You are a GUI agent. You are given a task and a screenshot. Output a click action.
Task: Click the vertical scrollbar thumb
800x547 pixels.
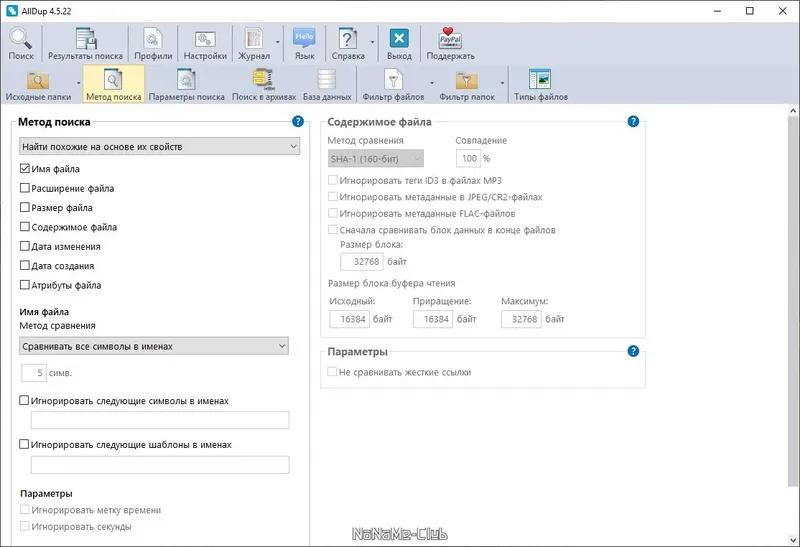tap(793, 301)
